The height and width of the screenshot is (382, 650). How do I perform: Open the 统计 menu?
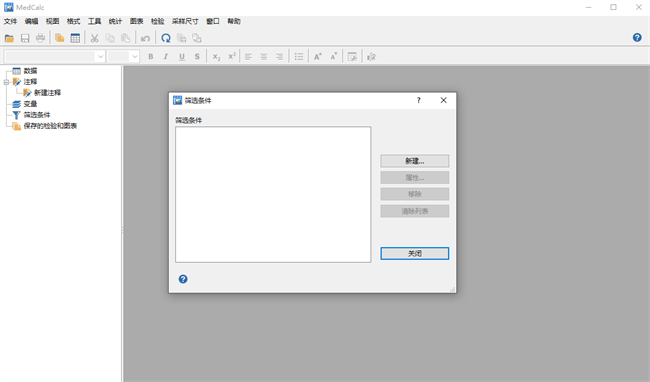pyautogui.click(x=115, y=21)
